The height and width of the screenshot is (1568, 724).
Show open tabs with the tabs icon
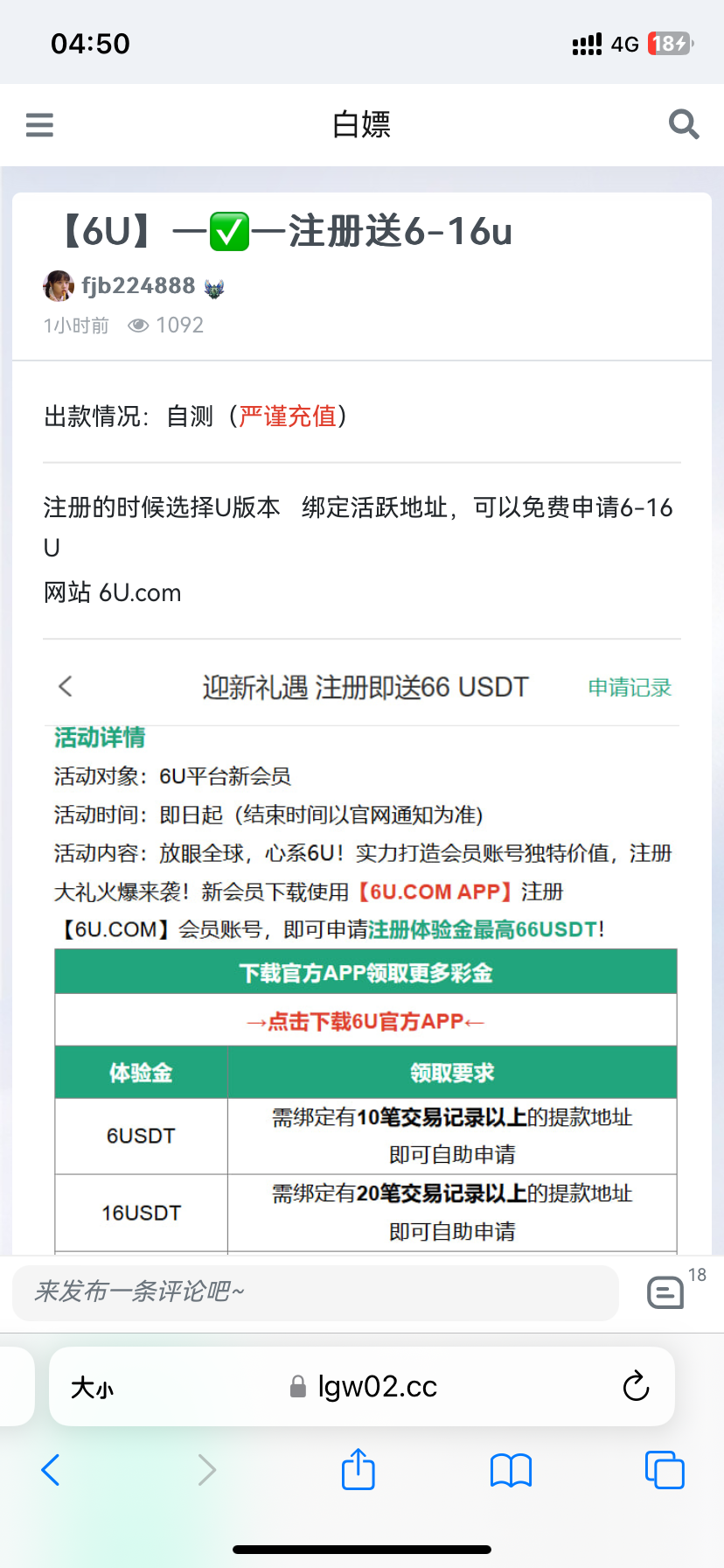coord(665,1470)
